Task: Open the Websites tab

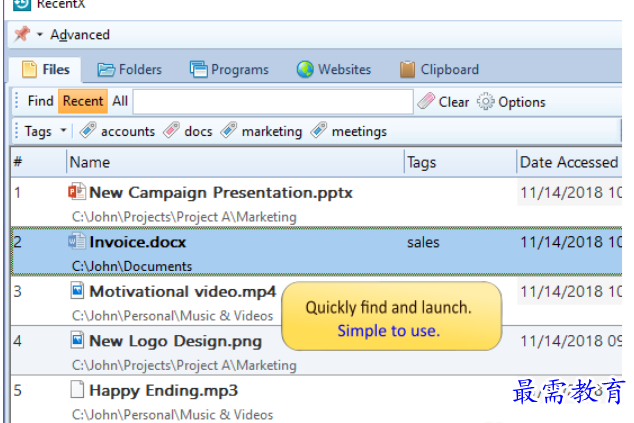Action: pos(333,70)
